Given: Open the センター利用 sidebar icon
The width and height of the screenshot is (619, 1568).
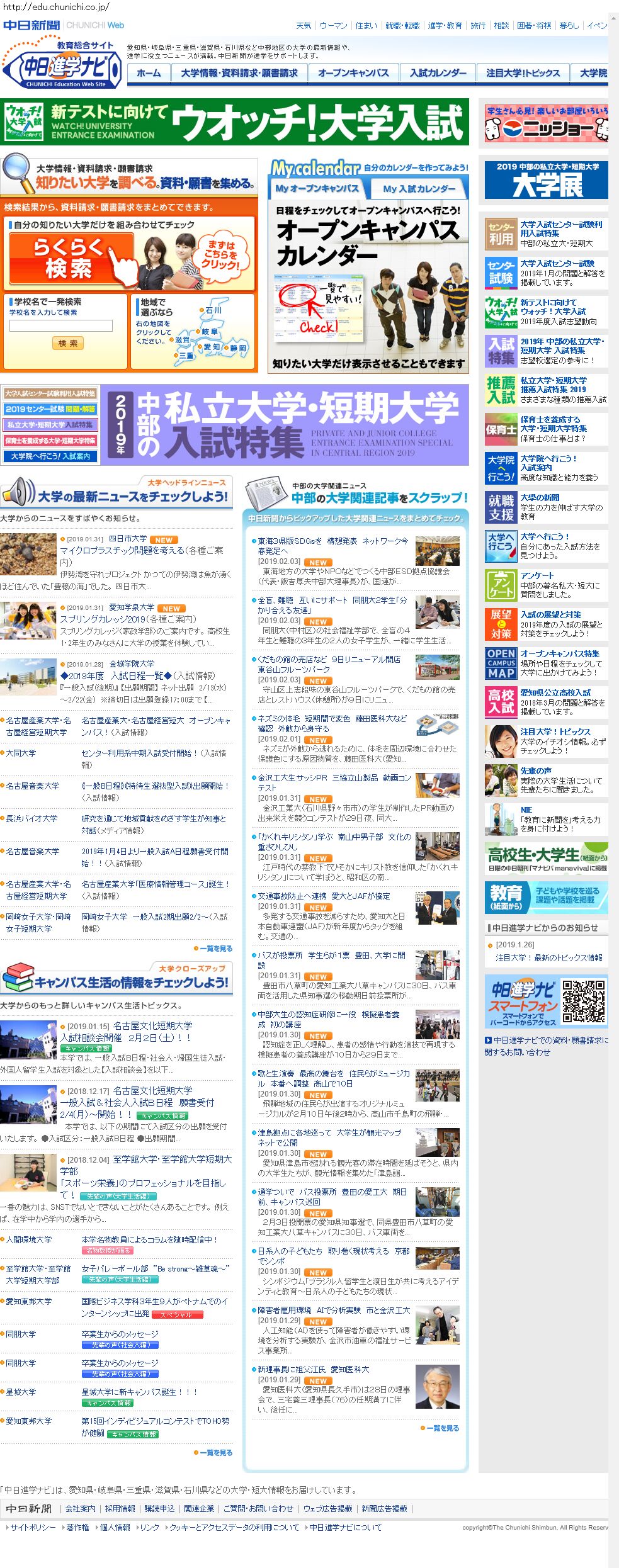Looking at the screenshot, I should click(x=501, y=234).
